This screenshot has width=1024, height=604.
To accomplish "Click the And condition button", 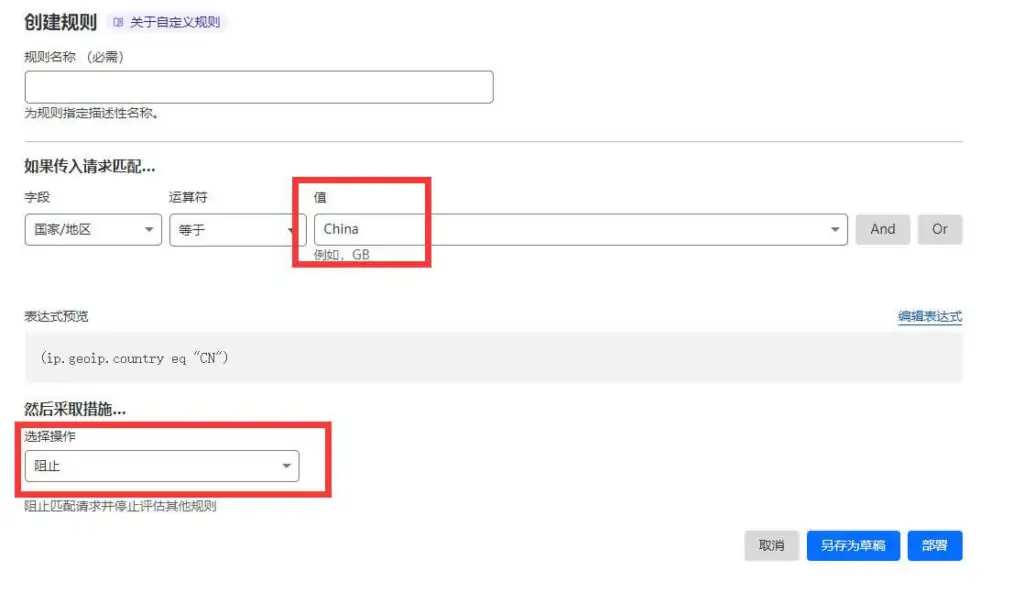I will 882,229.
